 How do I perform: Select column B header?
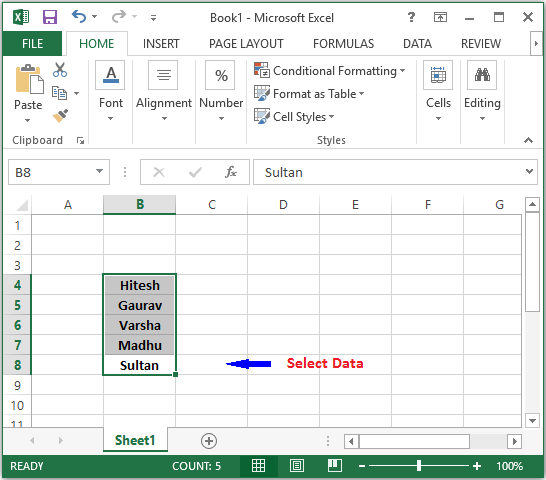tap(140, 205)
